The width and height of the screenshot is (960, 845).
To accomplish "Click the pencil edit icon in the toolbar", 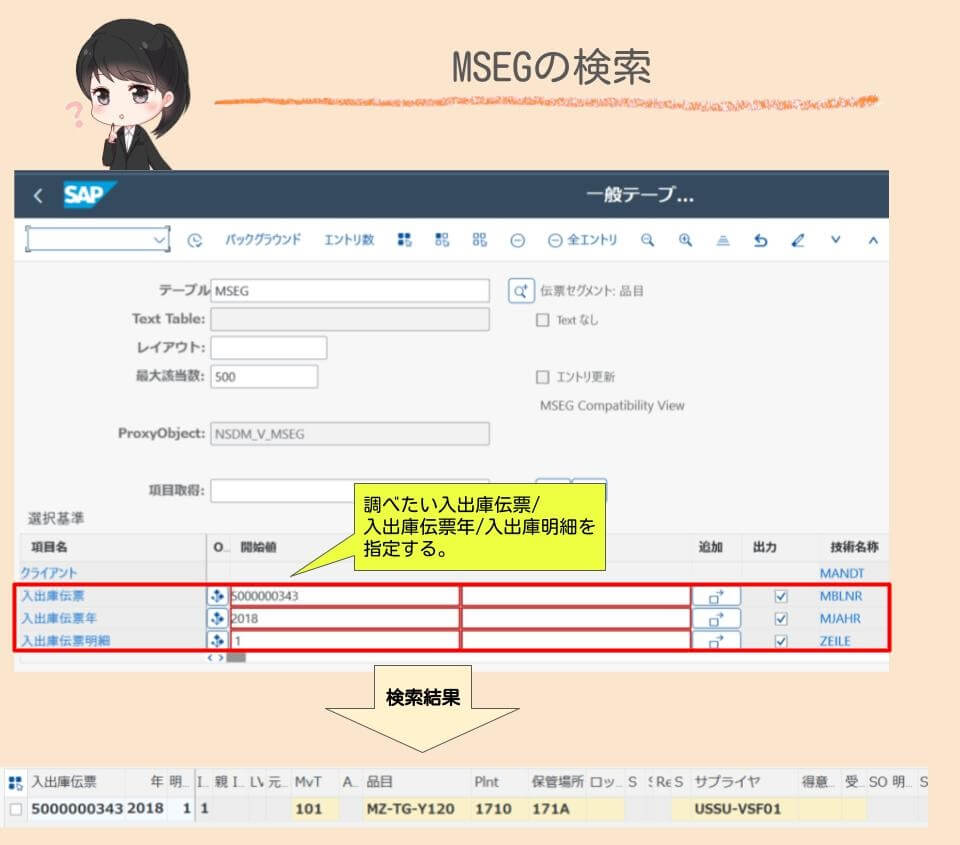I will click(x=798, y=239).
